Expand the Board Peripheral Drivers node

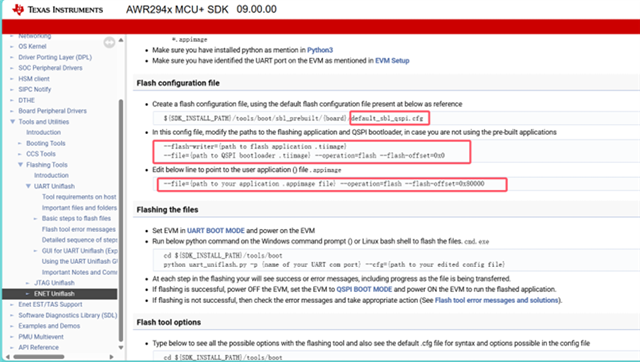coord(12,111)
